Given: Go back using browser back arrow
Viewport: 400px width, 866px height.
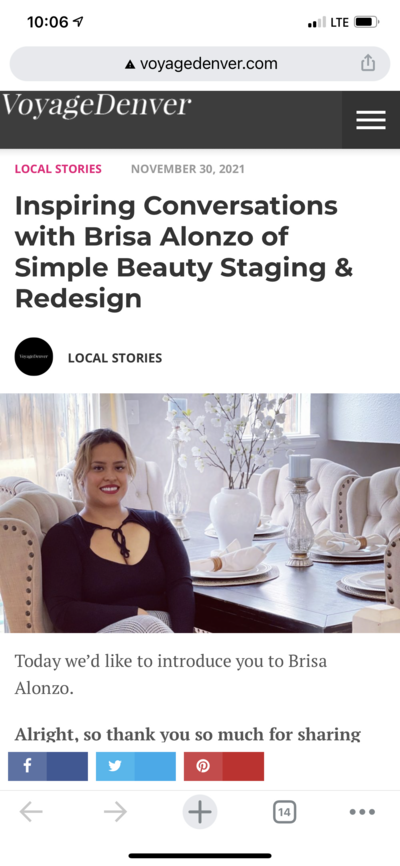Looking at the screenshot, I should (31, 812).
